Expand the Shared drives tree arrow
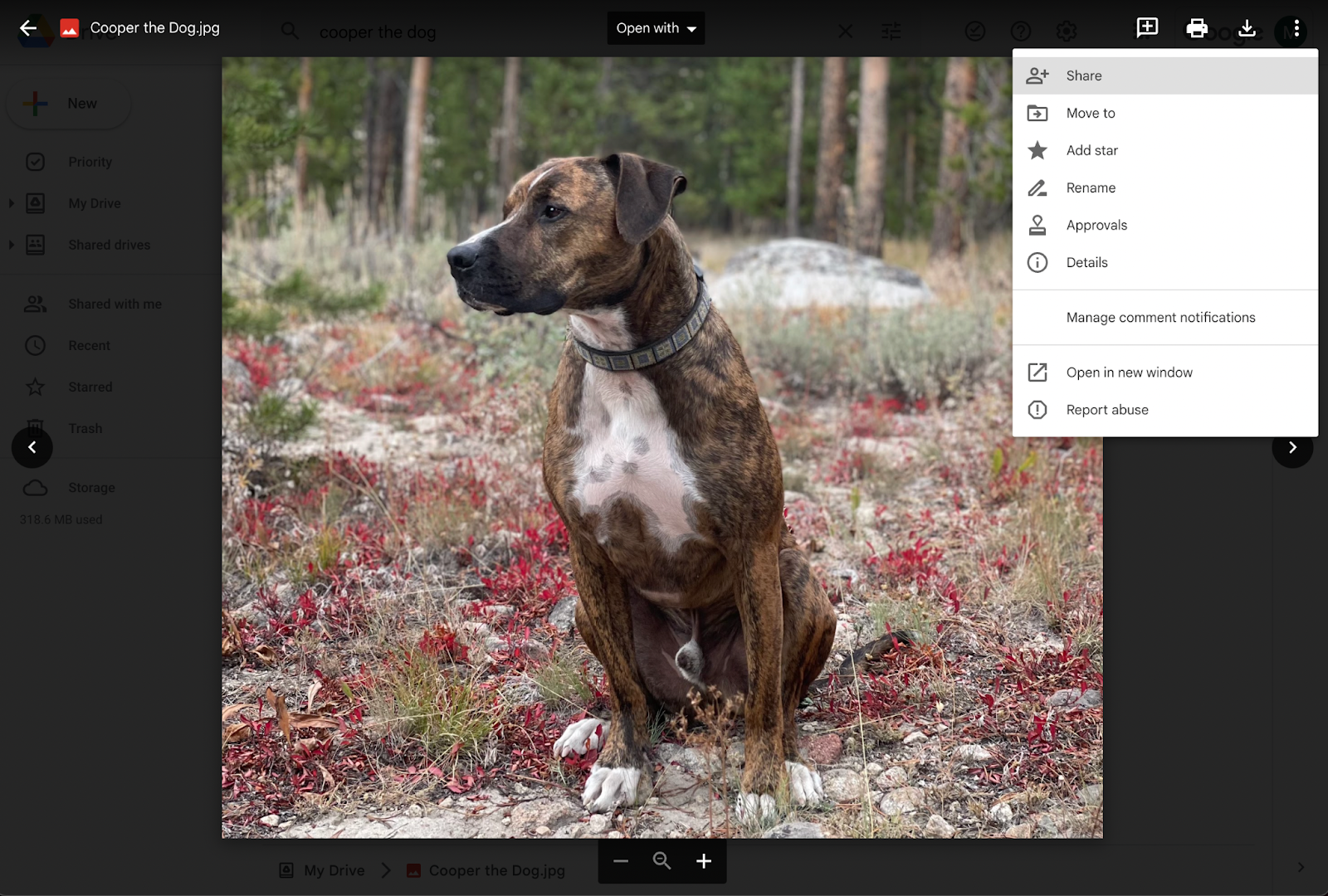 coord(12,245)
